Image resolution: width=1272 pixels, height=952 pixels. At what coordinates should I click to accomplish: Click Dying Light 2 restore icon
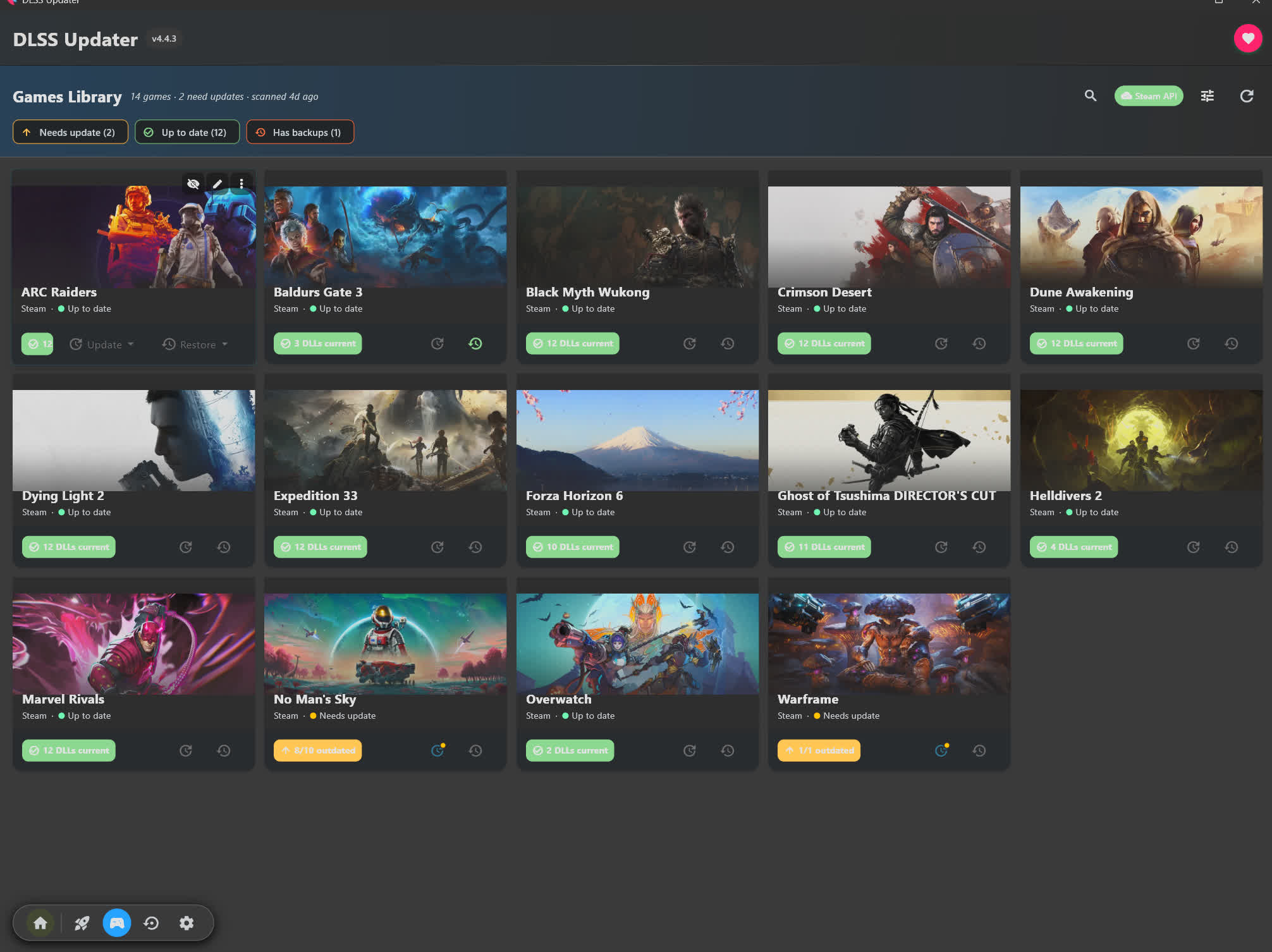point(224,547)
